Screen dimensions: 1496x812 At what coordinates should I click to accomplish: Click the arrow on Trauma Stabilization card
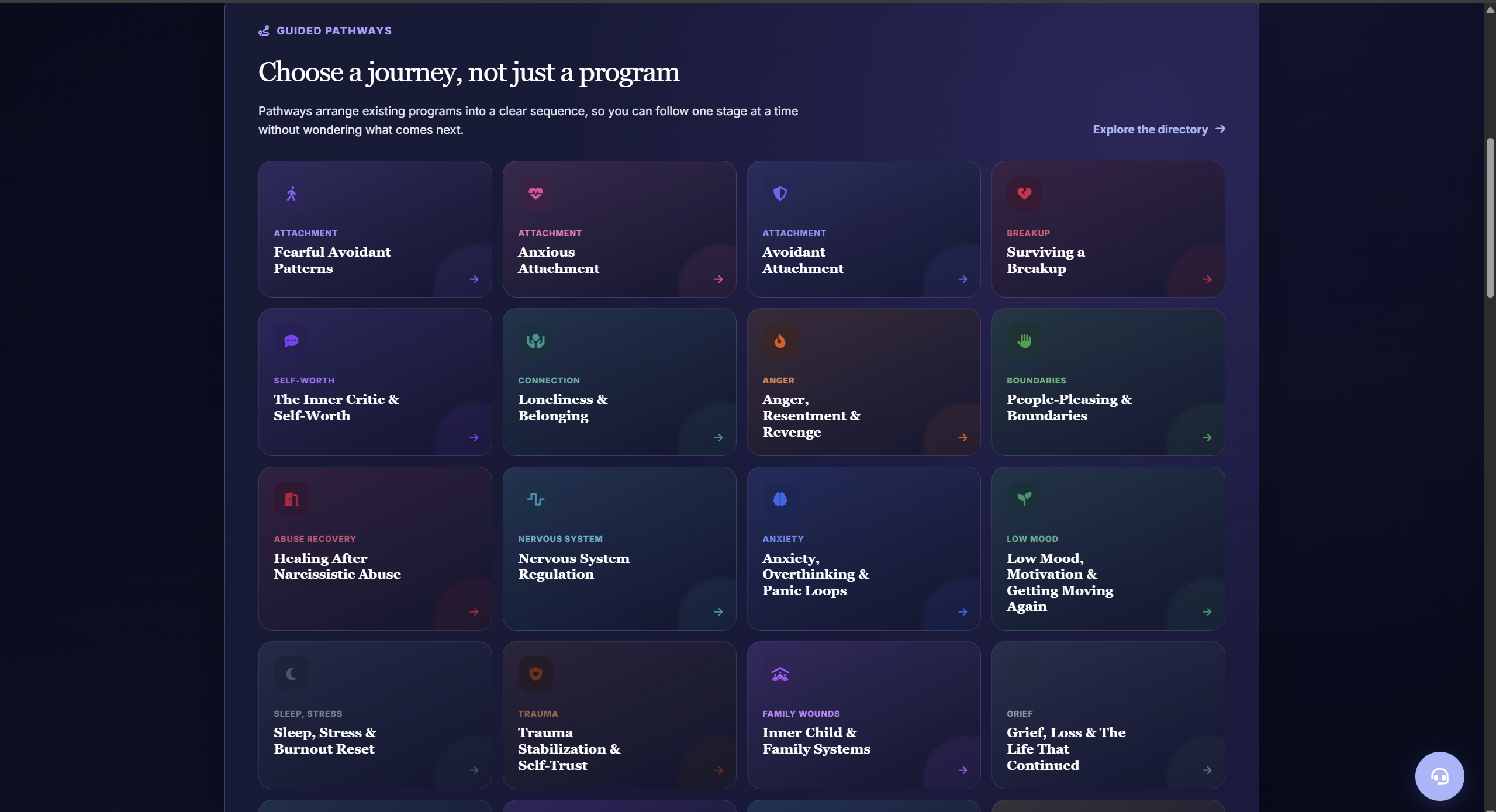[x=718, y=770]
